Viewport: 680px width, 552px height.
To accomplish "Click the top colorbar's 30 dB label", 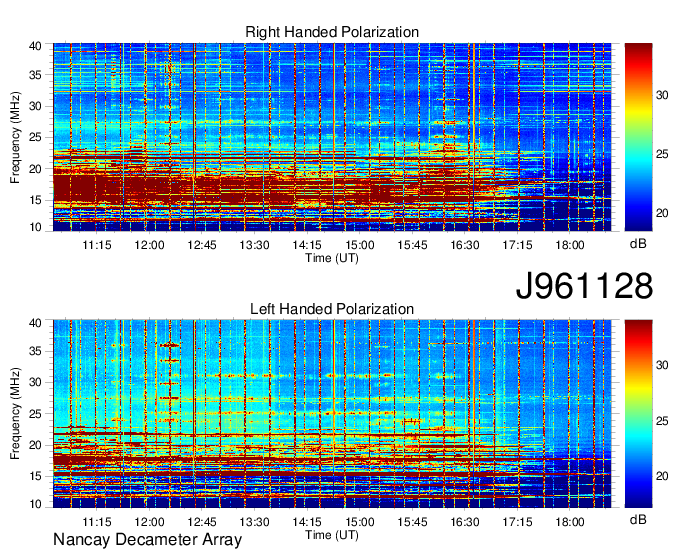I will pyautogui.click(x=662, y=95).
